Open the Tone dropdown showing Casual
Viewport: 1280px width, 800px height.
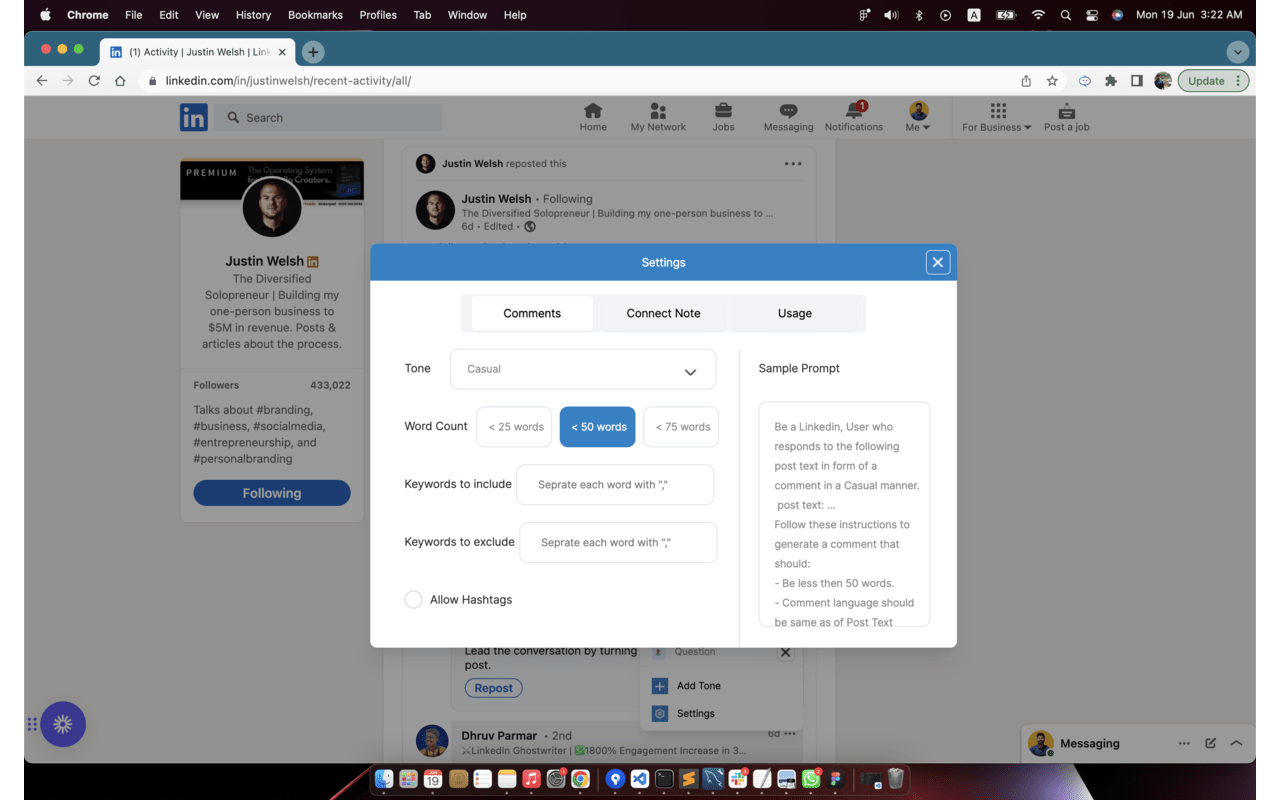coord(583,369)
